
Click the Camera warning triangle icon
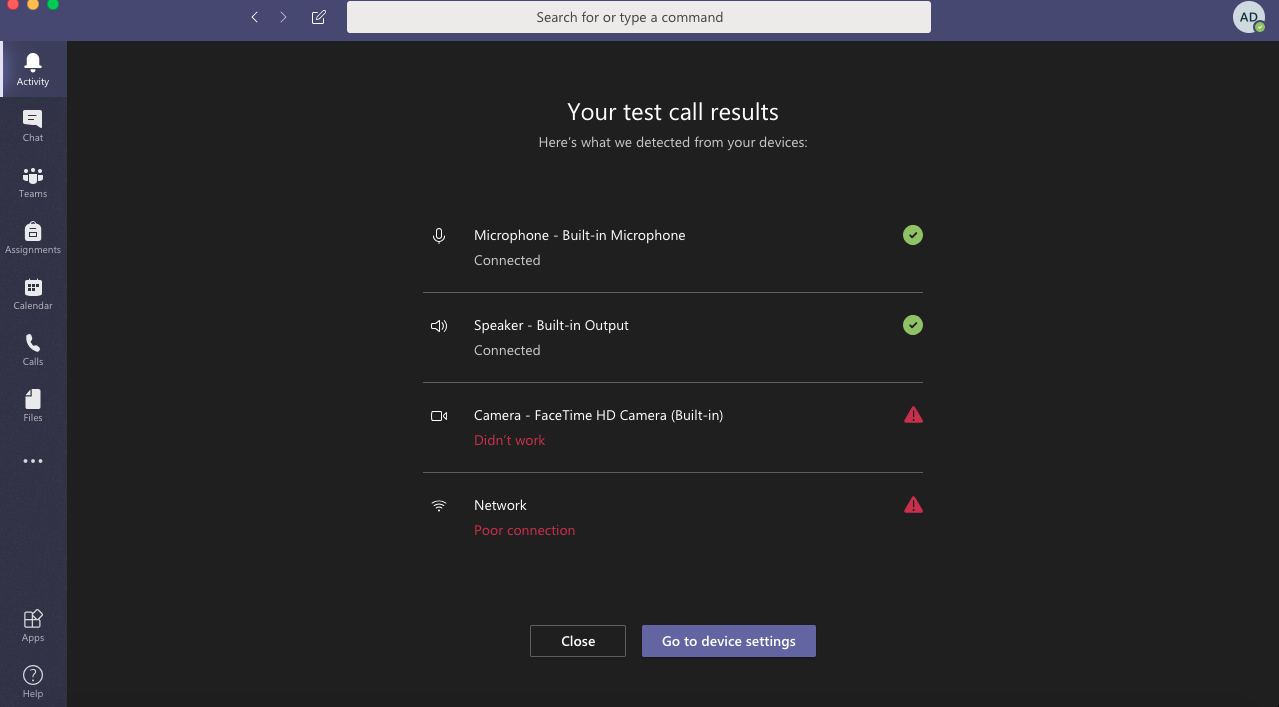click(913, 415)
